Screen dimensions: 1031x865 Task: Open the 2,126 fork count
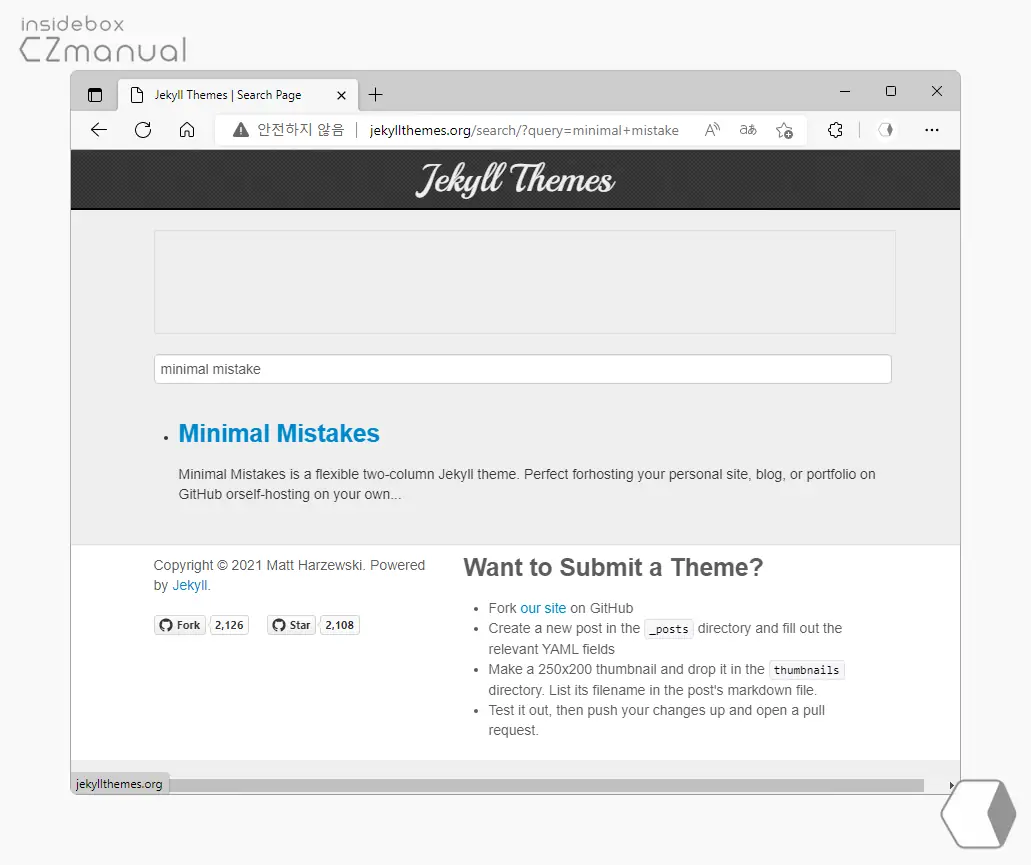click(x=229, y=625)
